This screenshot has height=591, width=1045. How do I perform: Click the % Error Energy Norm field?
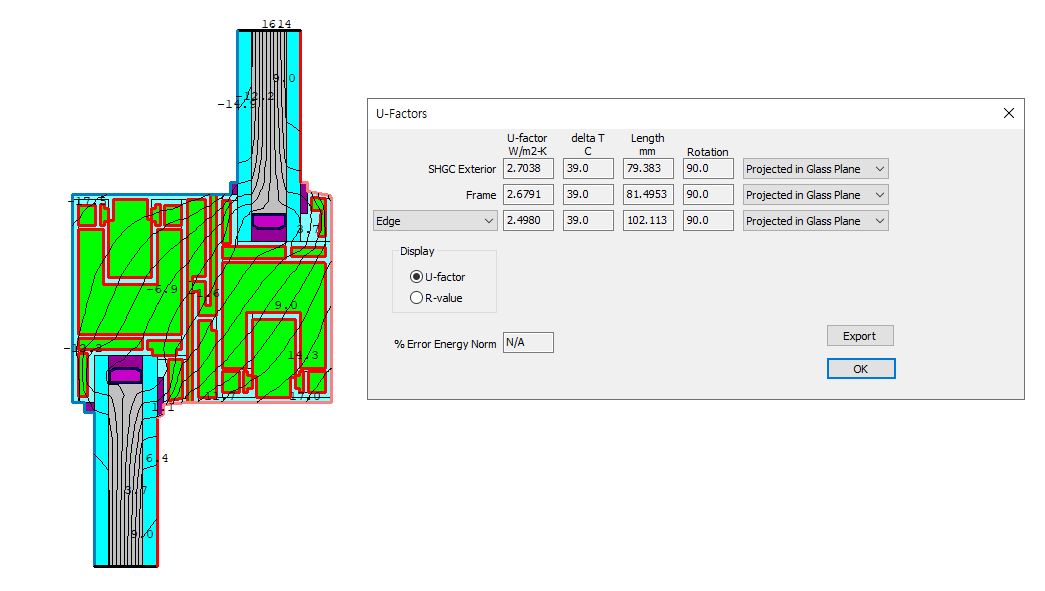coord(528,343)
